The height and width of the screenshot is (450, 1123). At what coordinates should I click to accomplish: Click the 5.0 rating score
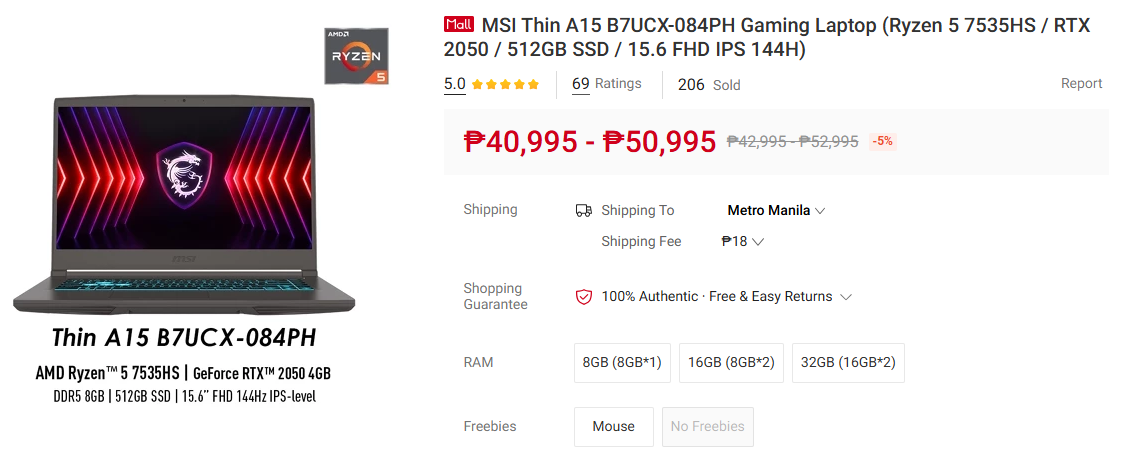click(x=455, y=84)
